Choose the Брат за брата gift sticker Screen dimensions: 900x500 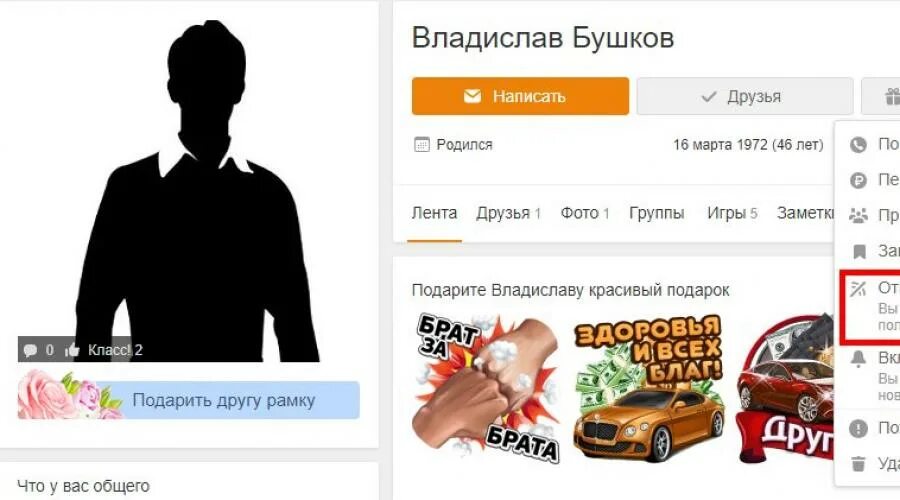click(x=486, y=388)
